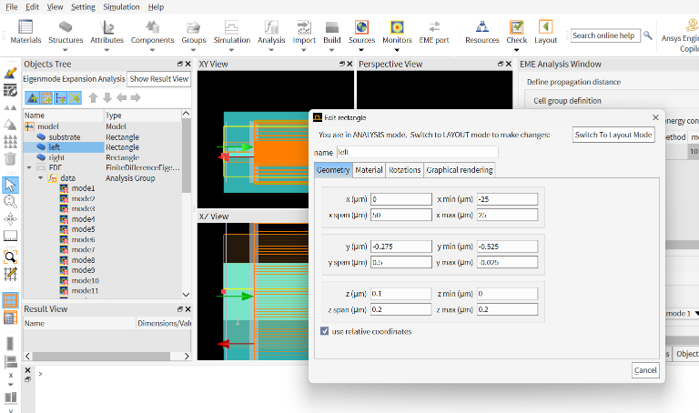Click the z span (µm) input field

tap(401, 310)
